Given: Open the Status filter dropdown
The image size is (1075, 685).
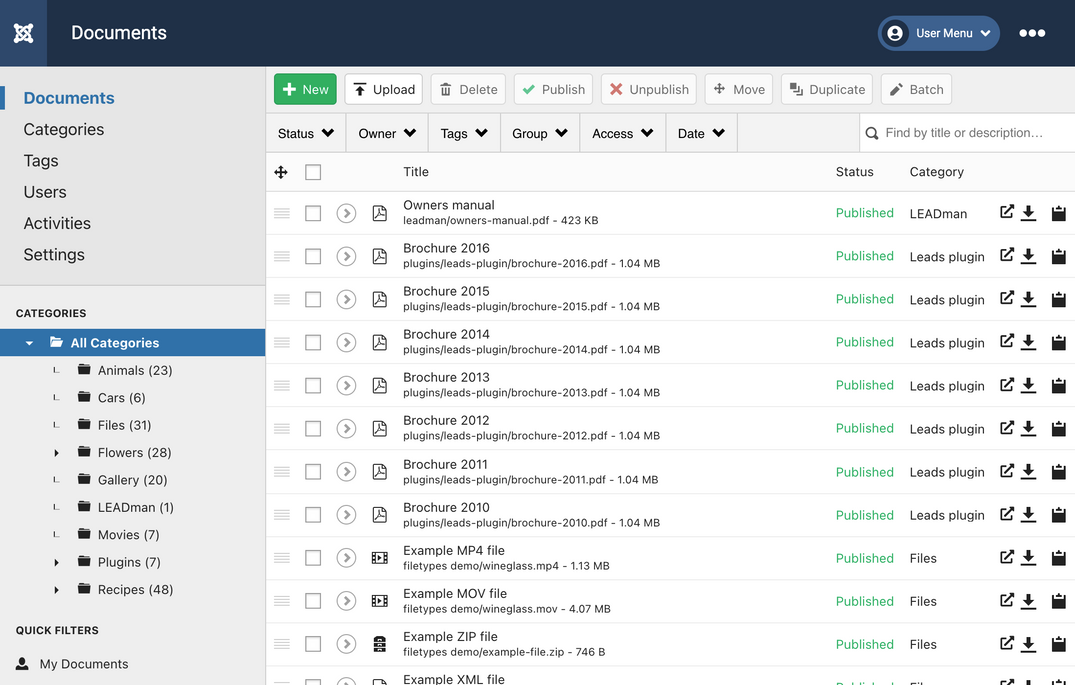Looking at the screenshot, I should coord(306,133).
